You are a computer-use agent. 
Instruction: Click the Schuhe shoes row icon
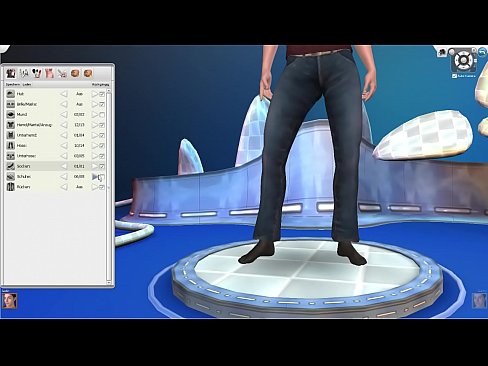(11, 176)
